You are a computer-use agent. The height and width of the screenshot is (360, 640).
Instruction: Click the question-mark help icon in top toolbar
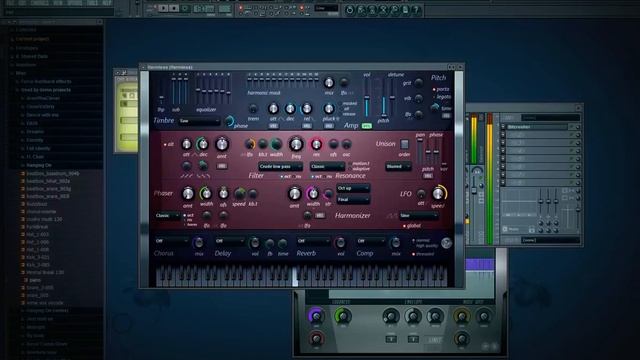pyautogui.click(x=416, y=10)
